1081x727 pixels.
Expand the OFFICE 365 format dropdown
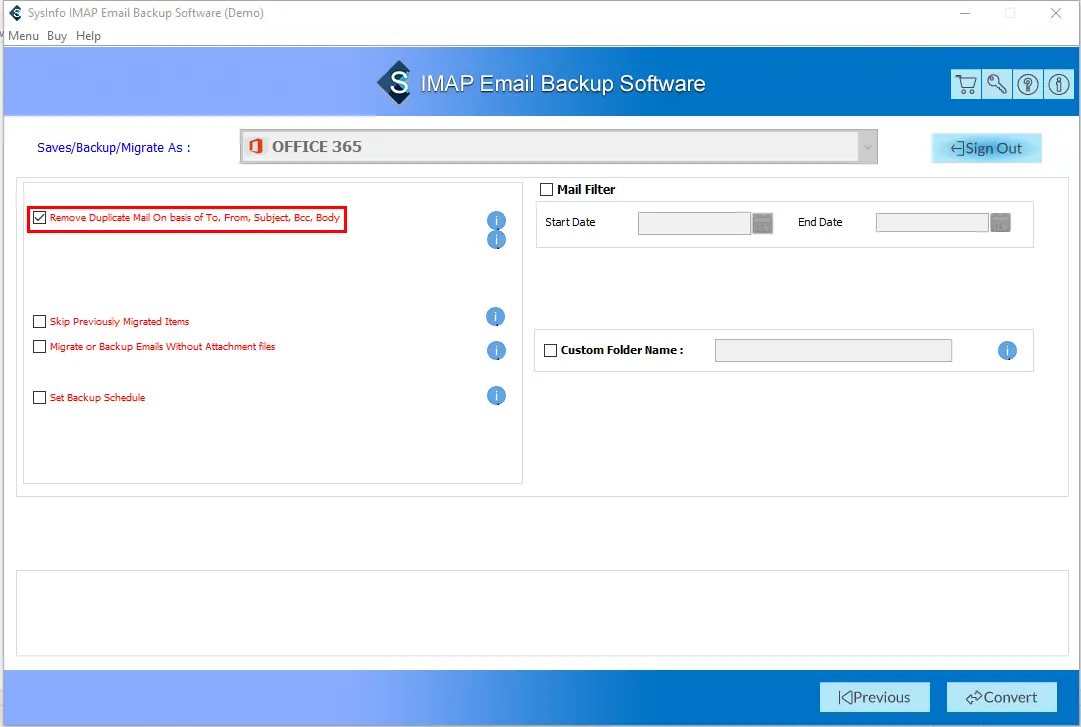coord(867,147)
